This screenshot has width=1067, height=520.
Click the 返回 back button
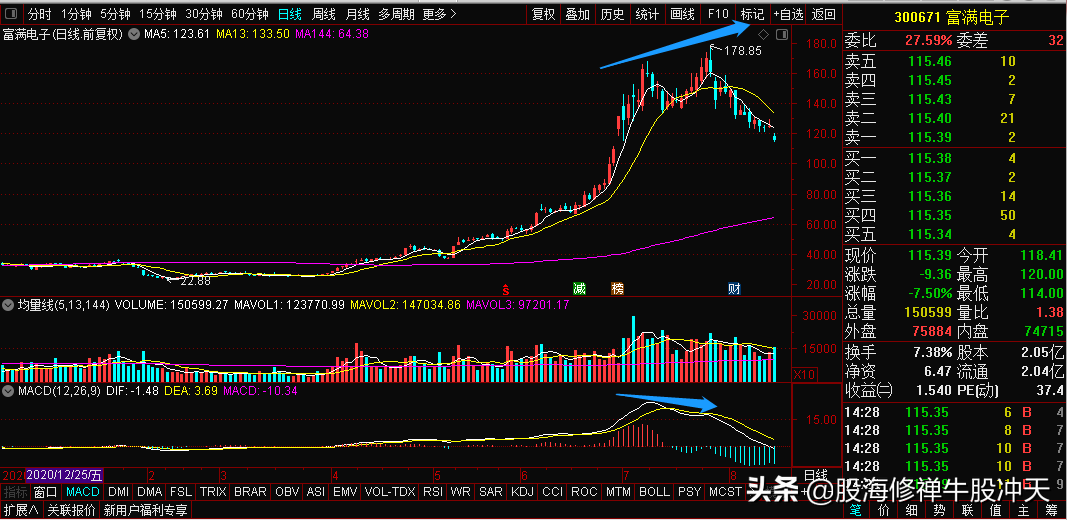coord(824,14)
